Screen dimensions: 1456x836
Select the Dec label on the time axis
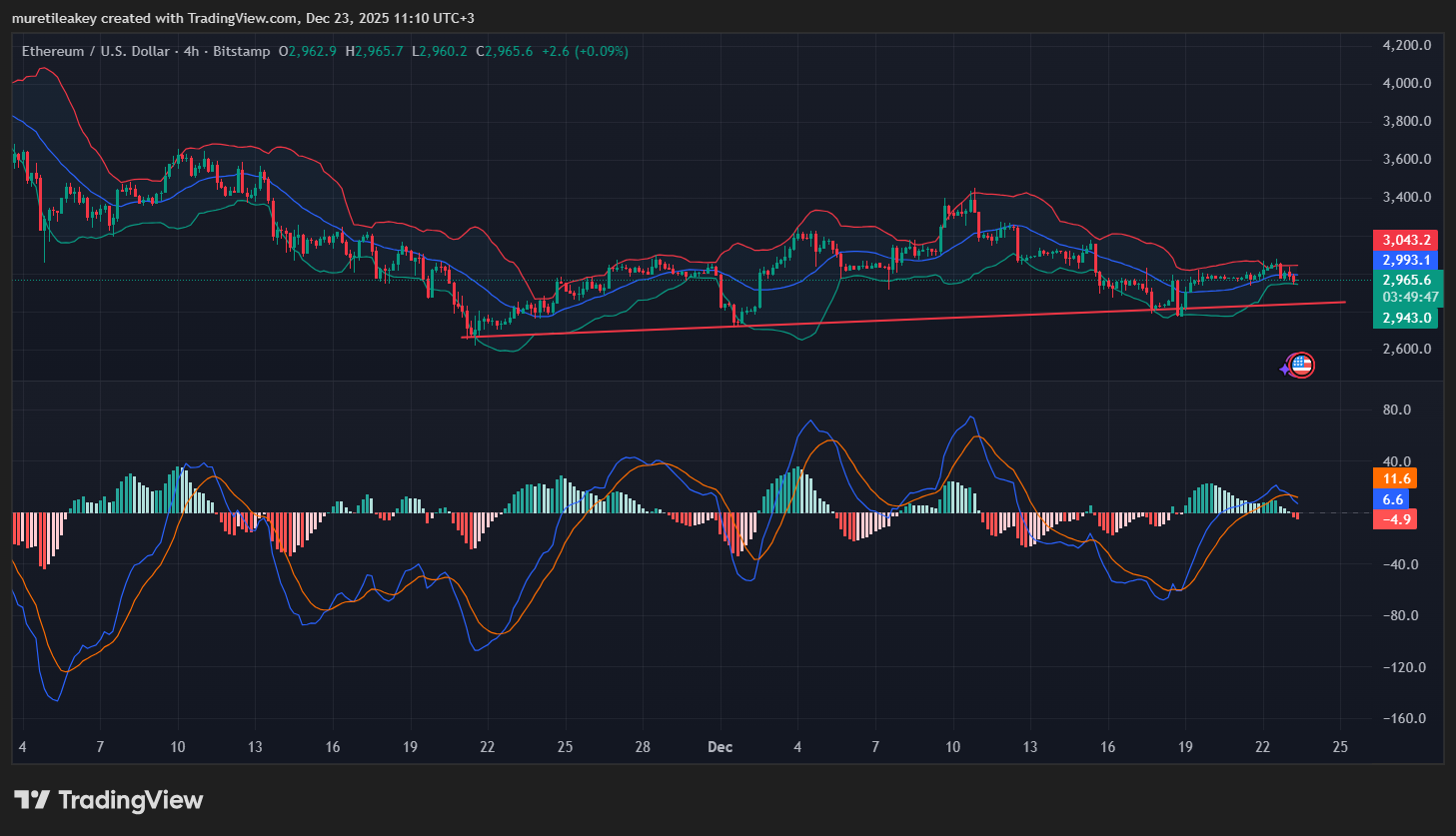[x=720, y=747]
